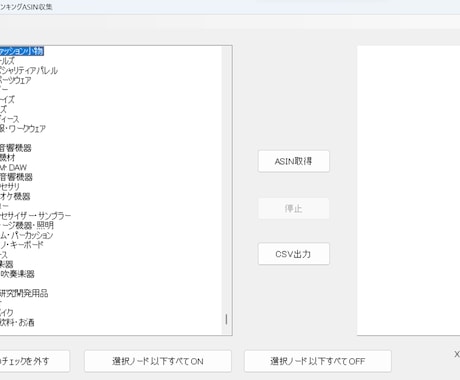
Task: Select the ポーツウェア tree row
Action: [16, 80]
